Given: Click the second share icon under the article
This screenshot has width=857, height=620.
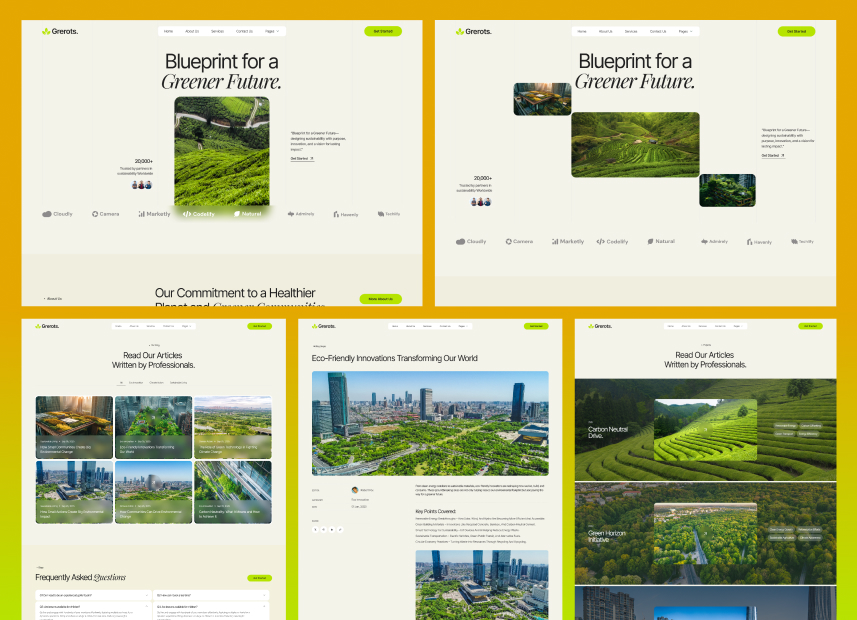Looking at the screenshot, I should click(x=323, y=529).
